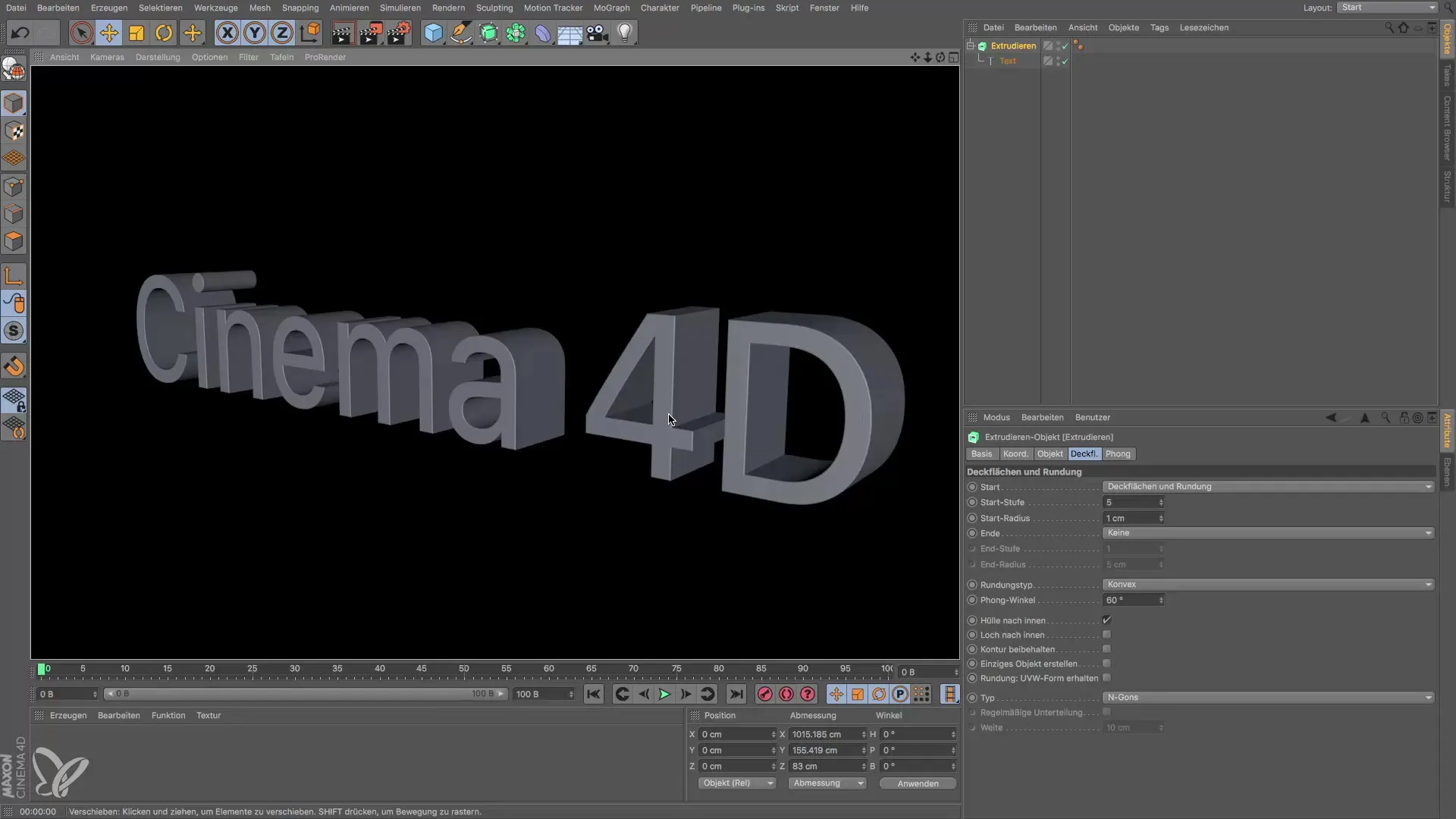Image resolution: width=1456 pixels, height=819 pixels.
Task: Enable Einziges Objekt erstellen checkbox
Action: tap(1106, 664)
